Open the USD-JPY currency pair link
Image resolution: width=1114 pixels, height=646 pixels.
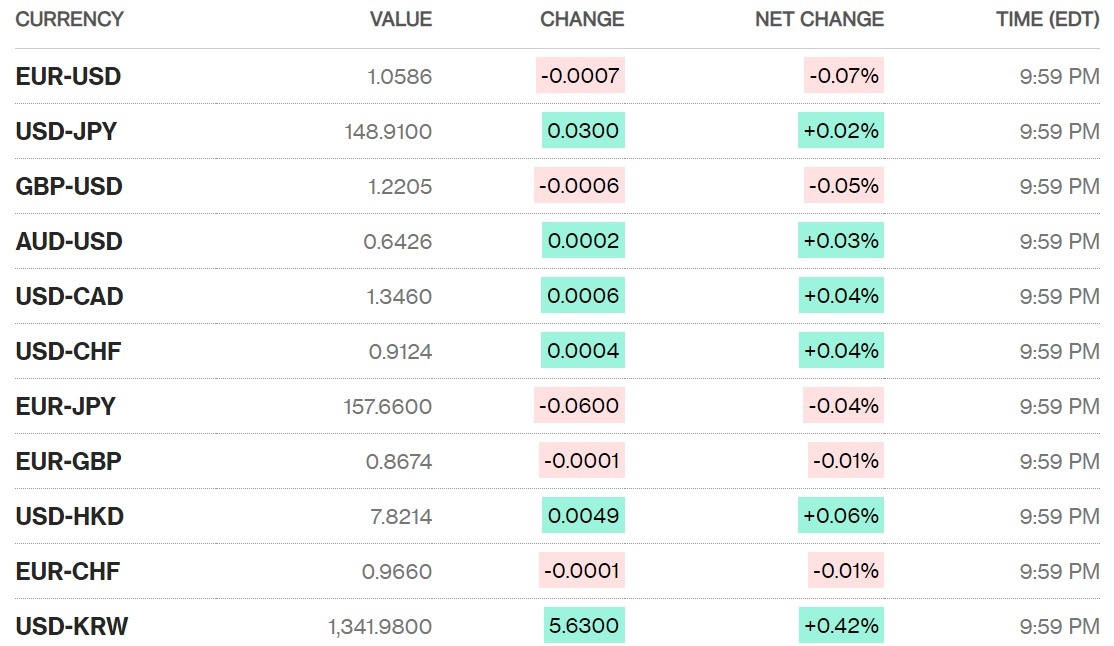(66, 131)
